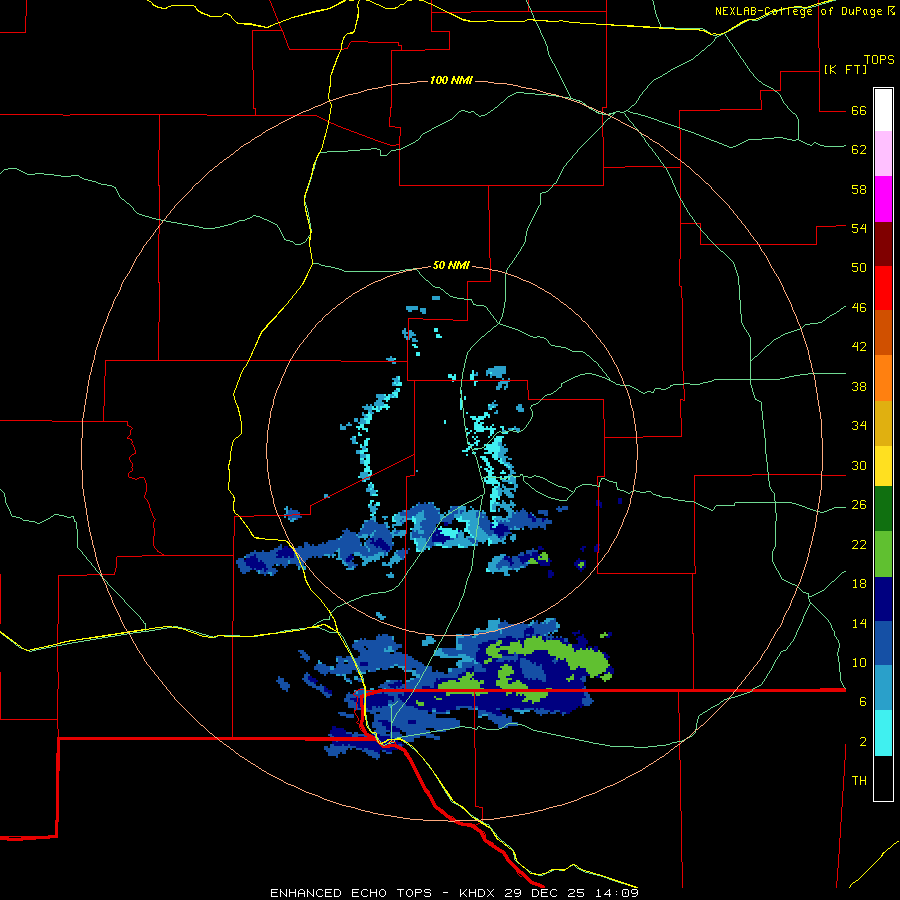Click the 14:09 time stamp
Image resolution: width=900 pixels, height=900 pixels.
(x=617, y=893)
